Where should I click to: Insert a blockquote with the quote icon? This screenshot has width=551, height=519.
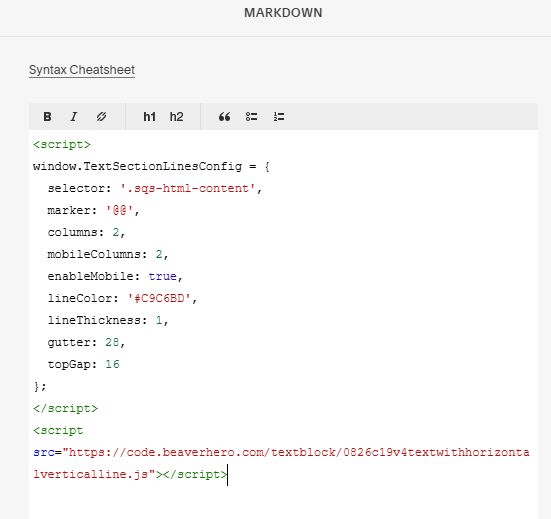coord(225,117)
